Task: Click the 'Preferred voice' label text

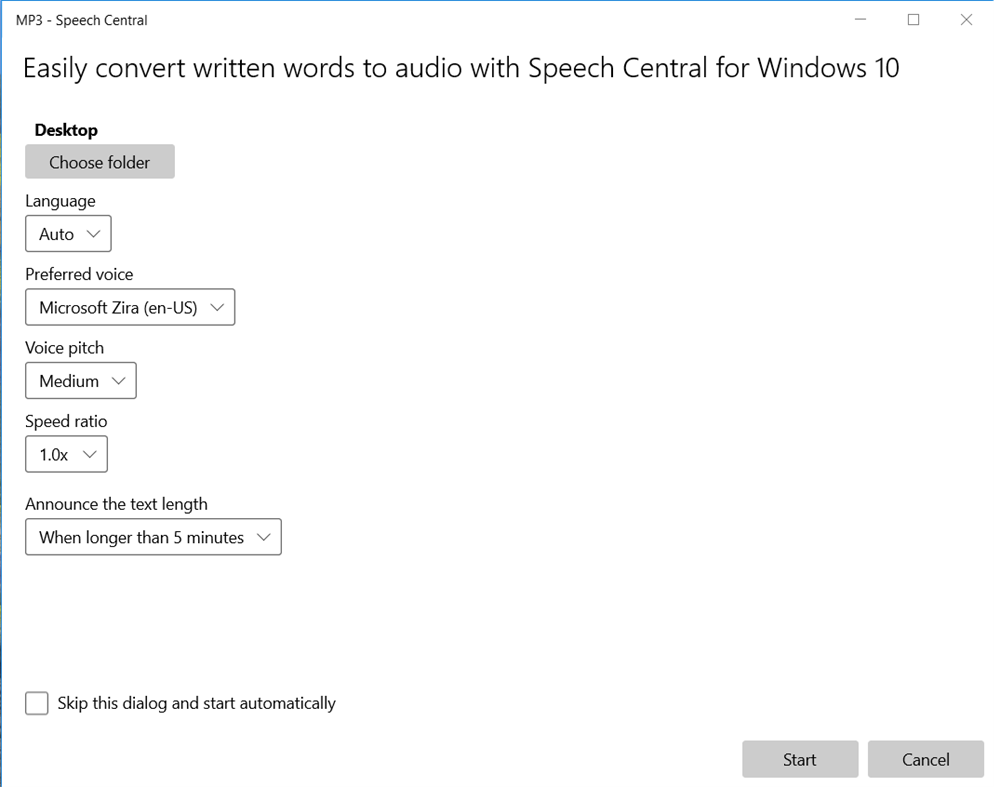Action: [79, 274]
